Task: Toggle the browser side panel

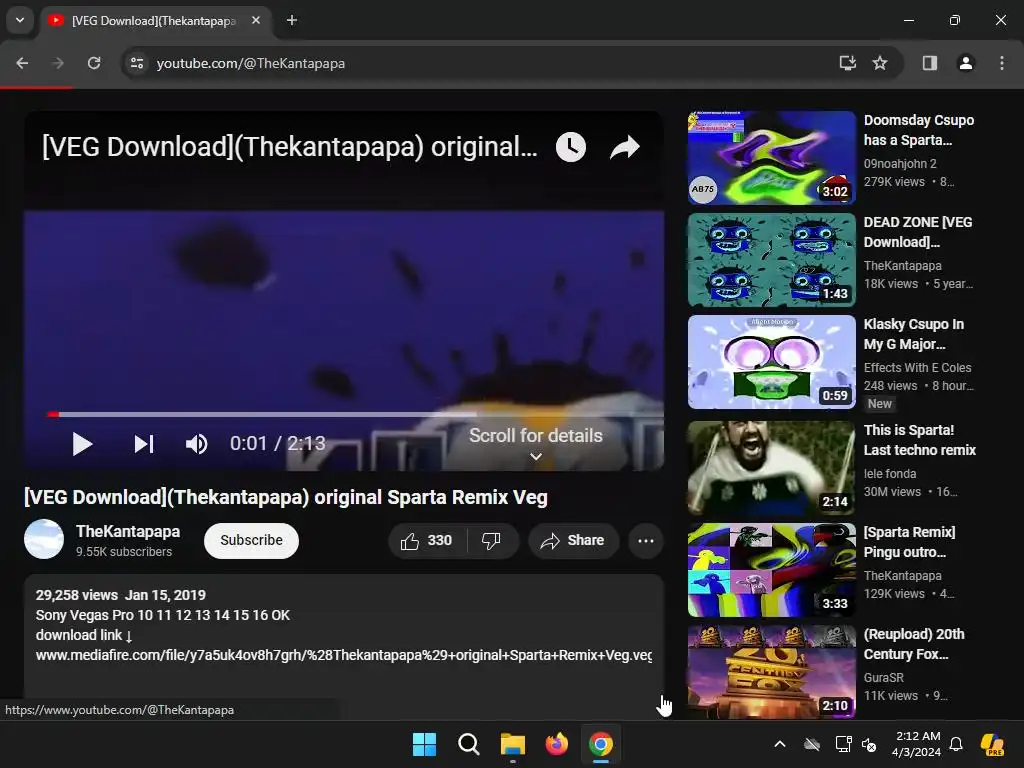Action: coord(930,63)
